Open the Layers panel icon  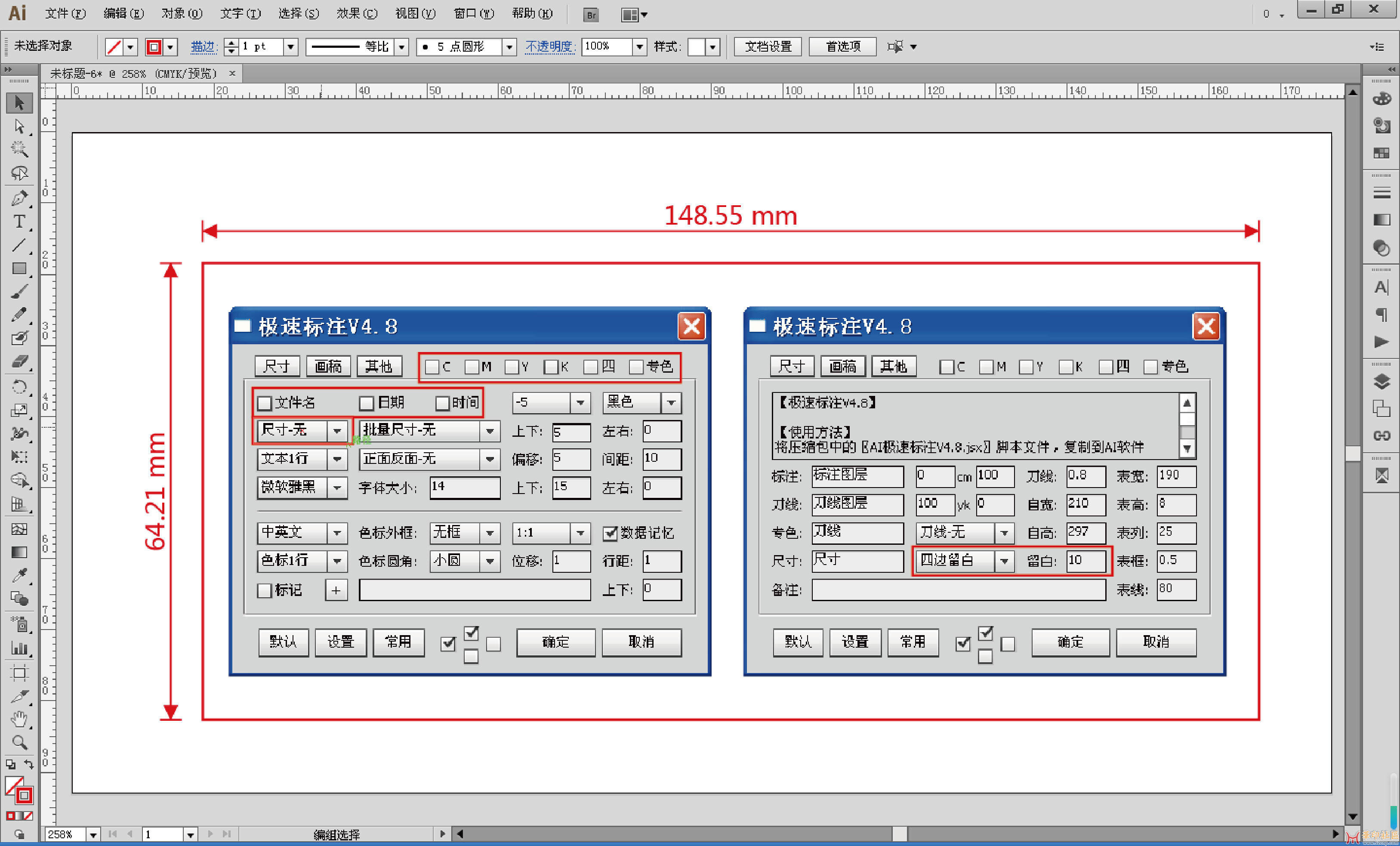1381,382
